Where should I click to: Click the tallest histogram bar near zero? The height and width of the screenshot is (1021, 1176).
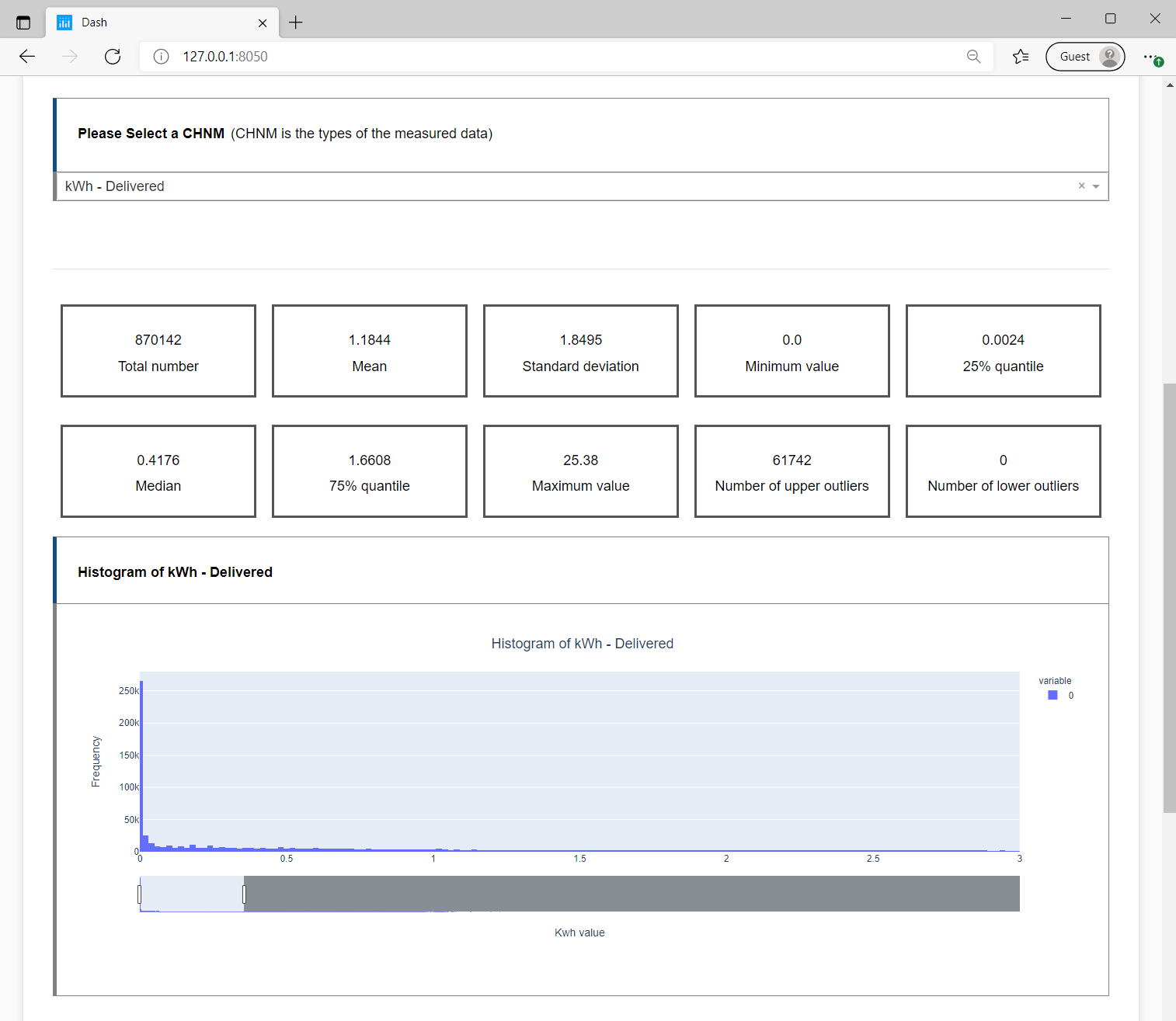tap(141, 765)
